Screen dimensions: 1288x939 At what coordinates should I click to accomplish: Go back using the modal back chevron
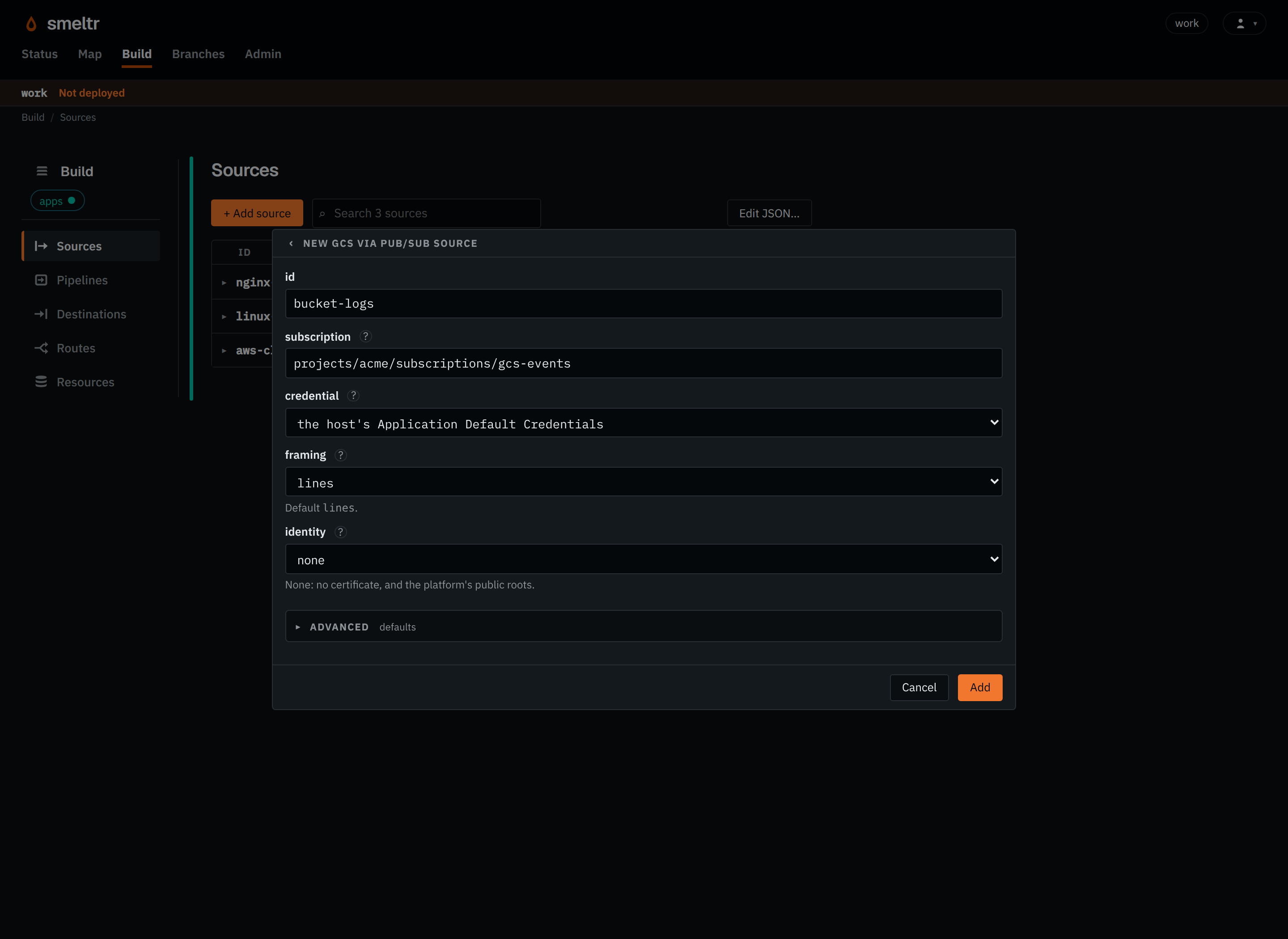coord(291,243)
